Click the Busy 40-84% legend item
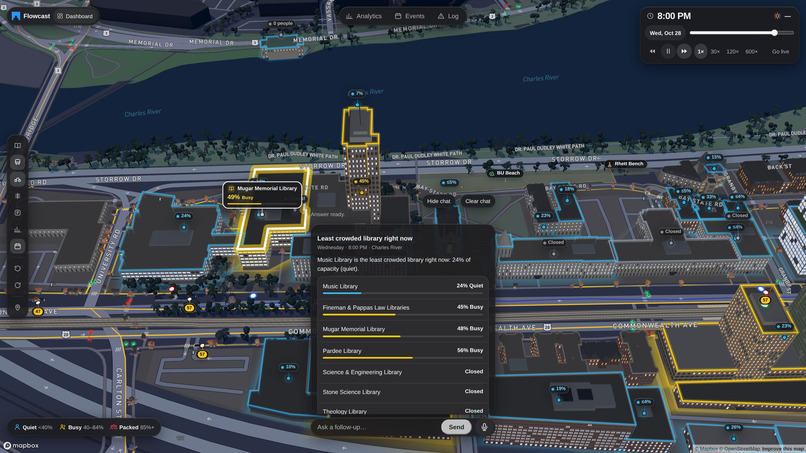Viewport: 806px width, 453px height. (82, 427)
